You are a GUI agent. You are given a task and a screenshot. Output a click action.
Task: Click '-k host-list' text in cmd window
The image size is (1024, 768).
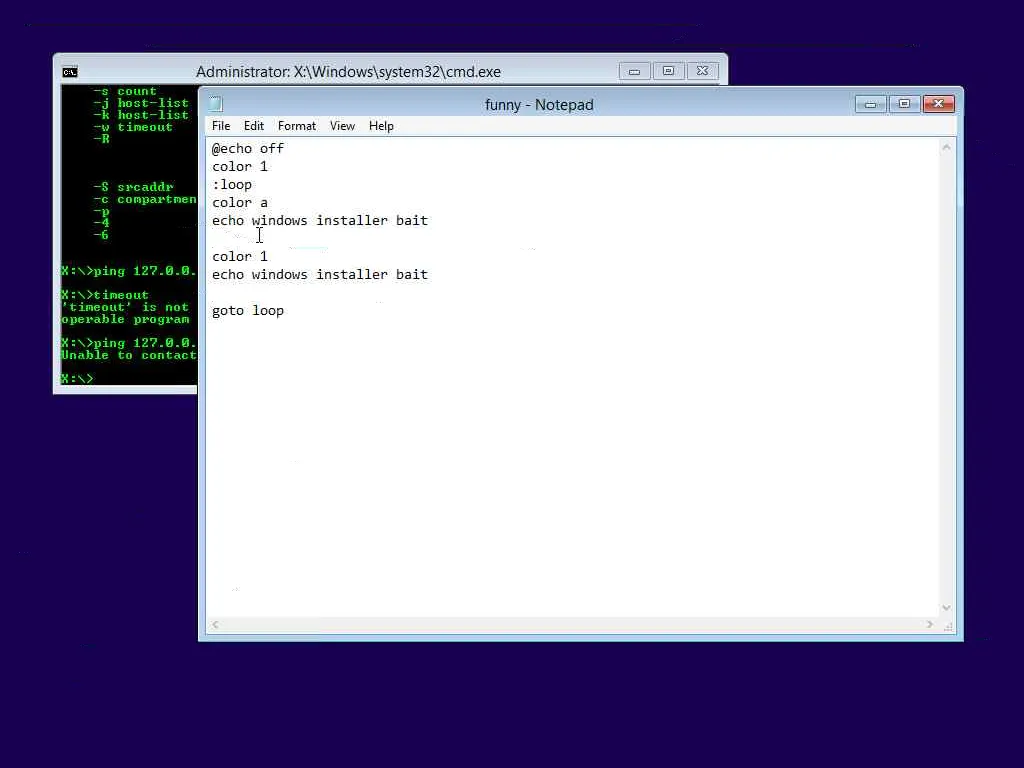(x=141, y=115)
